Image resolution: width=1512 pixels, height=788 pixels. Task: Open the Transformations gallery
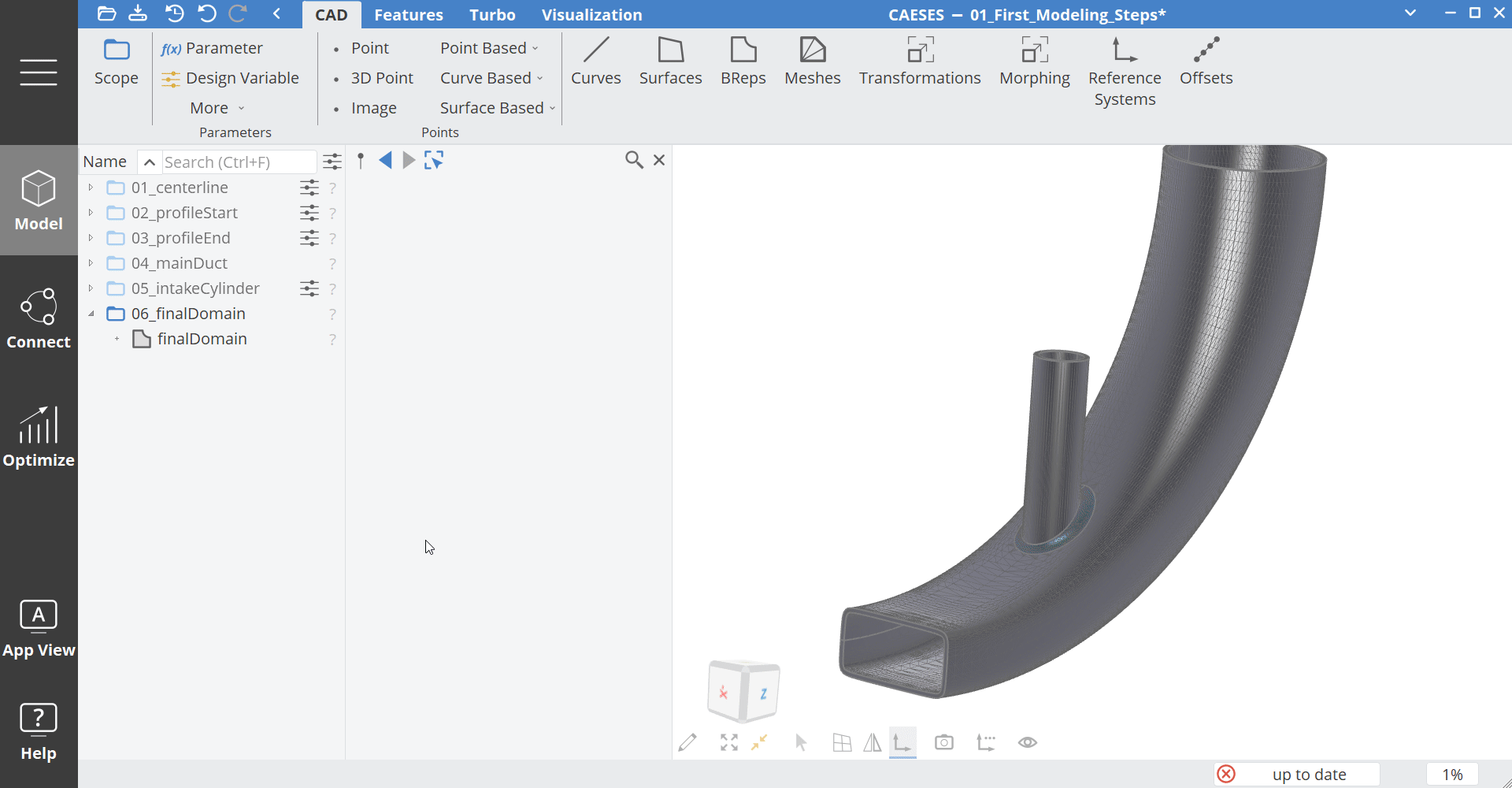coord(920,62)
